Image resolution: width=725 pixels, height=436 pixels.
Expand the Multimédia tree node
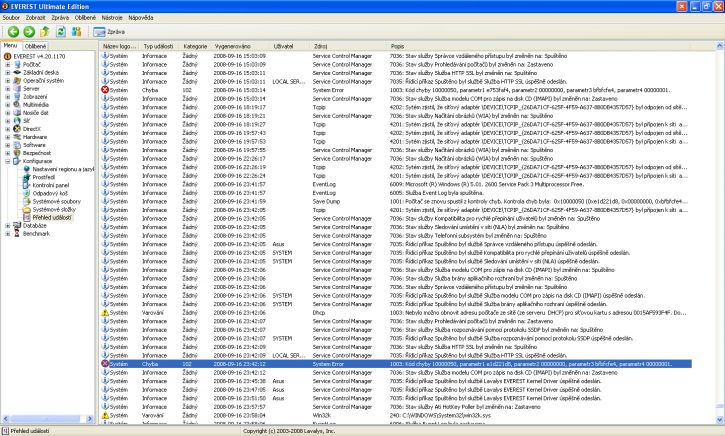[x=7, y=105]
